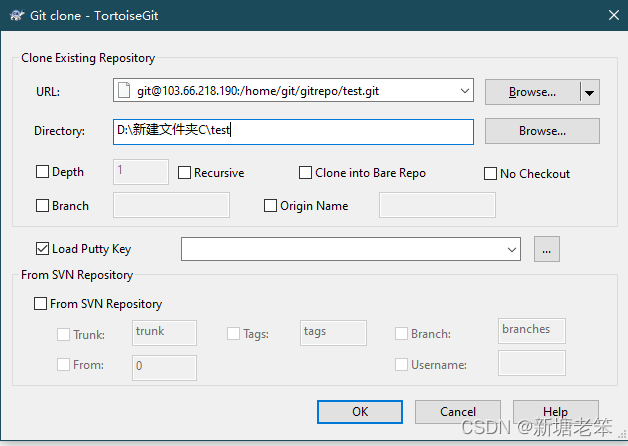
Task: Click the branches text field
Action: coord(532,331)
